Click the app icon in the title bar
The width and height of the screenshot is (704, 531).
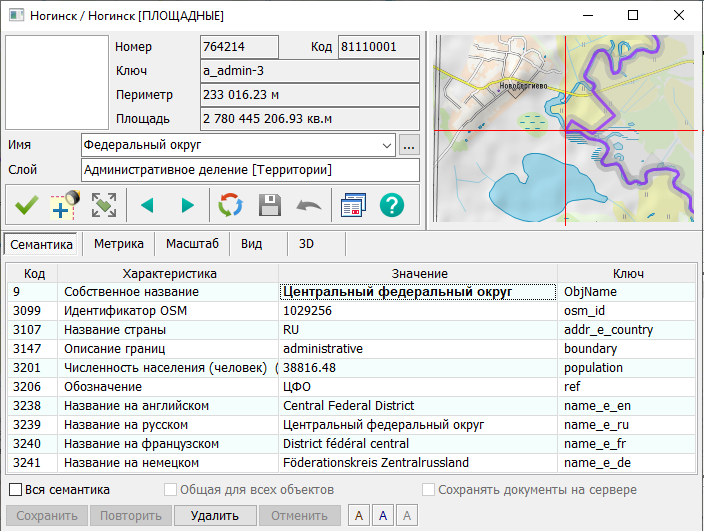click(x=17, y=15)
